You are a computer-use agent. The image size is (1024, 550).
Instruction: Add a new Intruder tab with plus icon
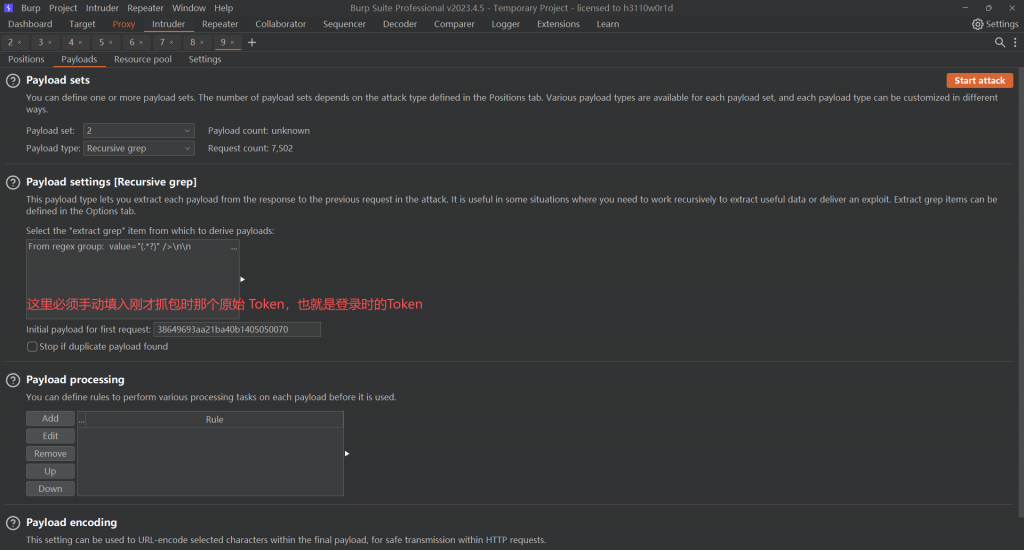[252, 42]
